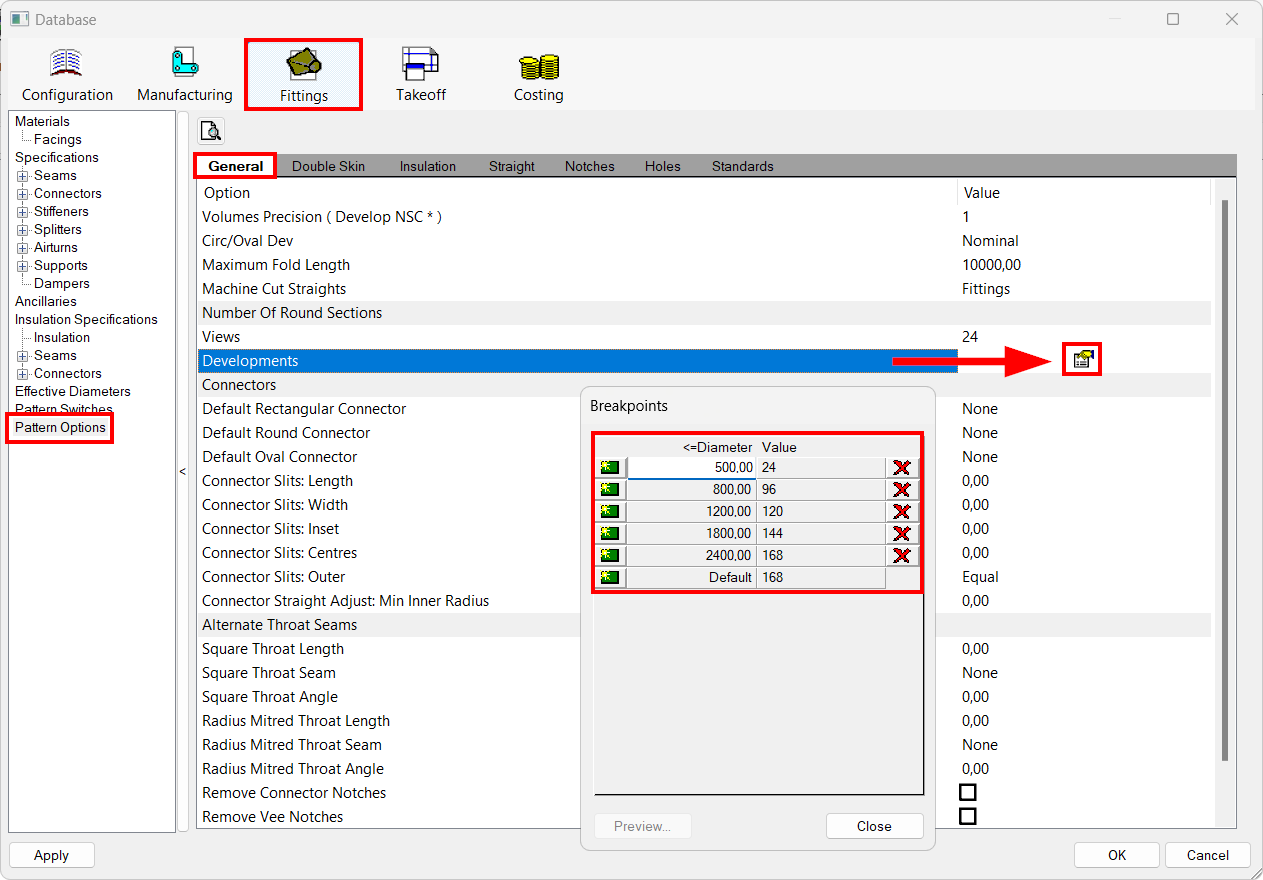The image size is (1263, 880).
Task: Close the Breakpoints dialog
Action: pyautogui.click(x=874, y=826)
